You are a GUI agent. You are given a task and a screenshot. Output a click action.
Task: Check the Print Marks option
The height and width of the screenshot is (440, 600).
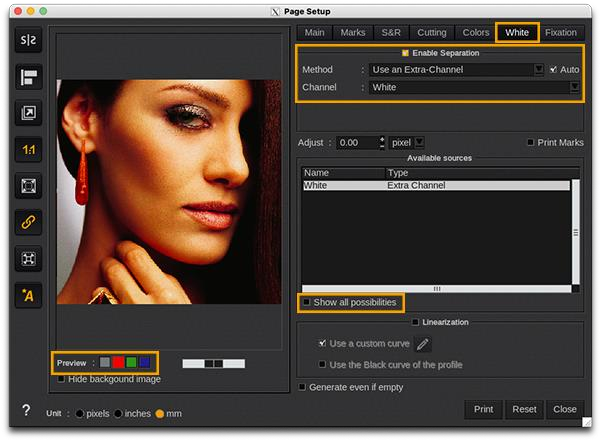(x=531, y=143)
